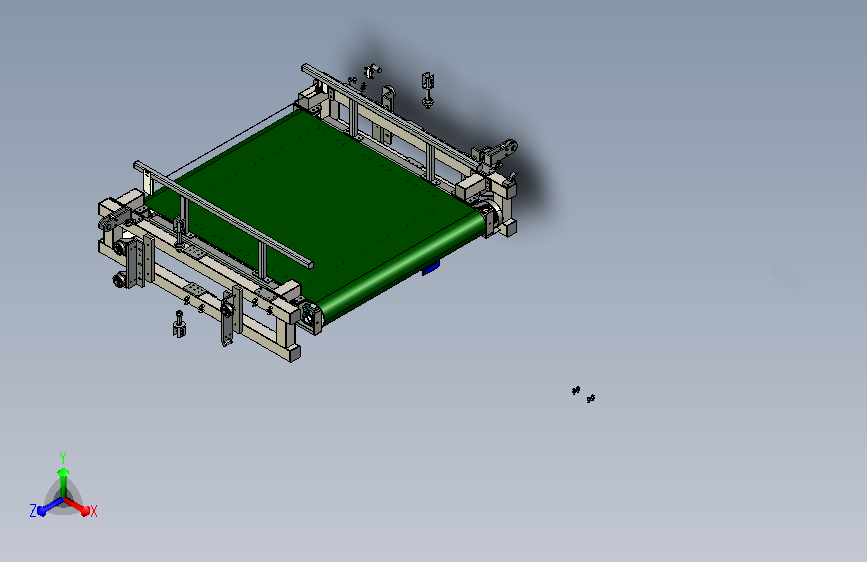This screenshot has height=562, width=867.
Task: Select the detached leveling foot above the frame
Action: click(x=428, y=90)
